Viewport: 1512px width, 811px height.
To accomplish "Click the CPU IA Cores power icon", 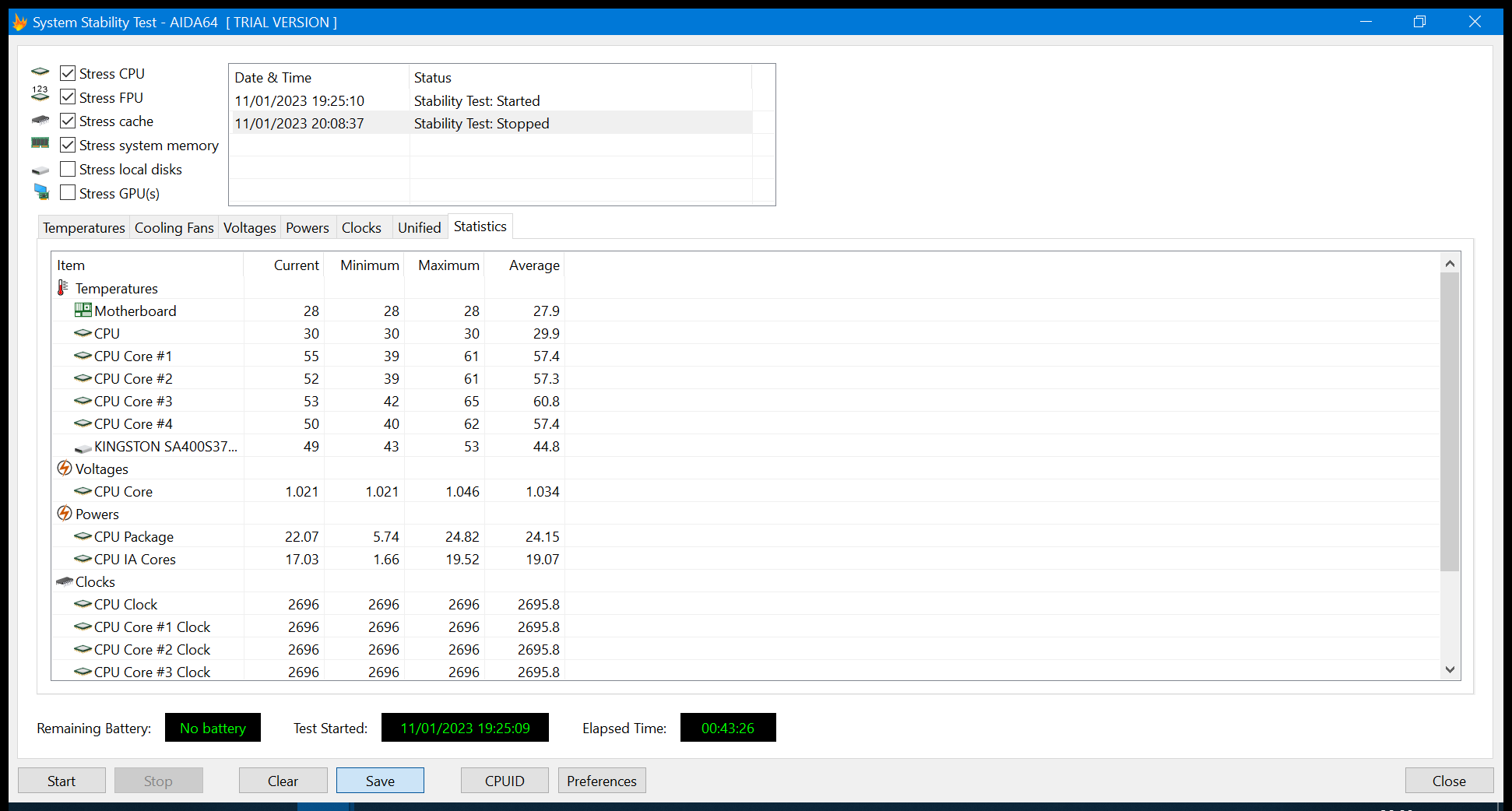I will pos(83,559).
